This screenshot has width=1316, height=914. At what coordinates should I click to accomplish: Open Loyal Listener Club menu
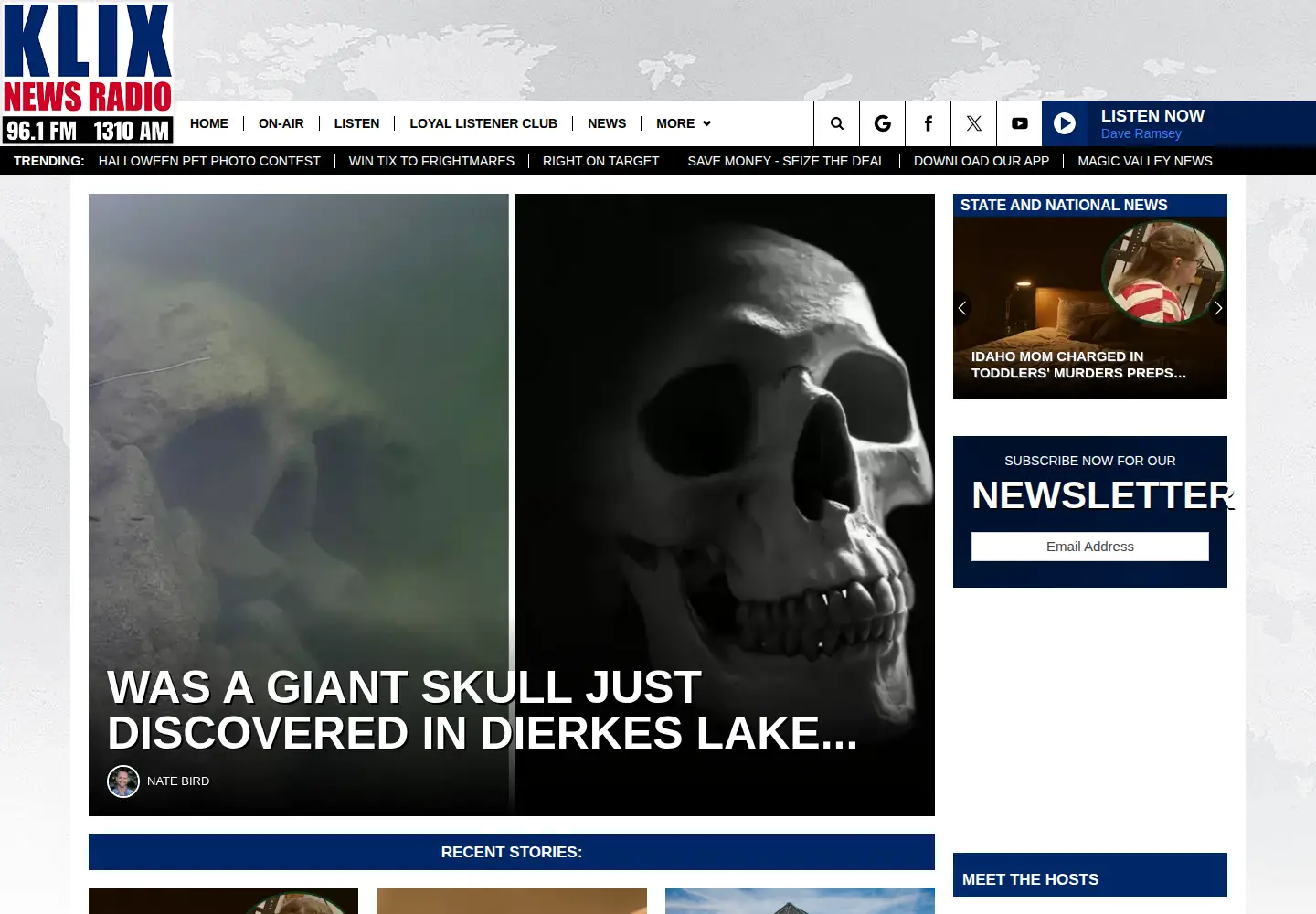pos(483,123)
